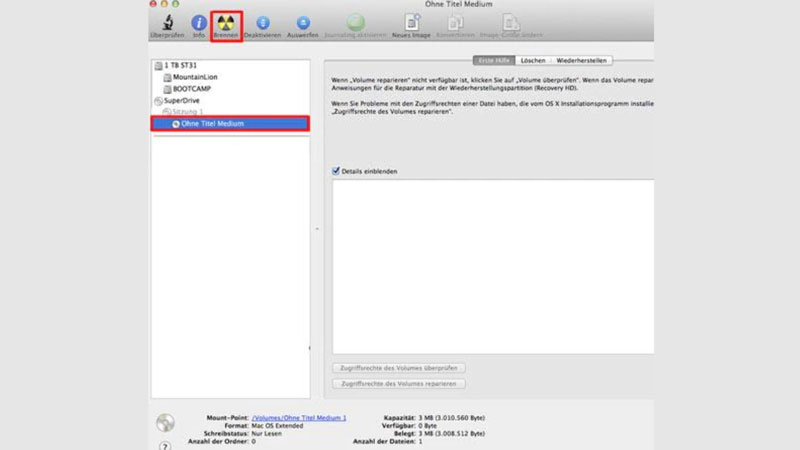Click Zugriffsrechte des Volumes überprüfen button
The width and height of the screenshot is (800, 450).
click(398, 368)
